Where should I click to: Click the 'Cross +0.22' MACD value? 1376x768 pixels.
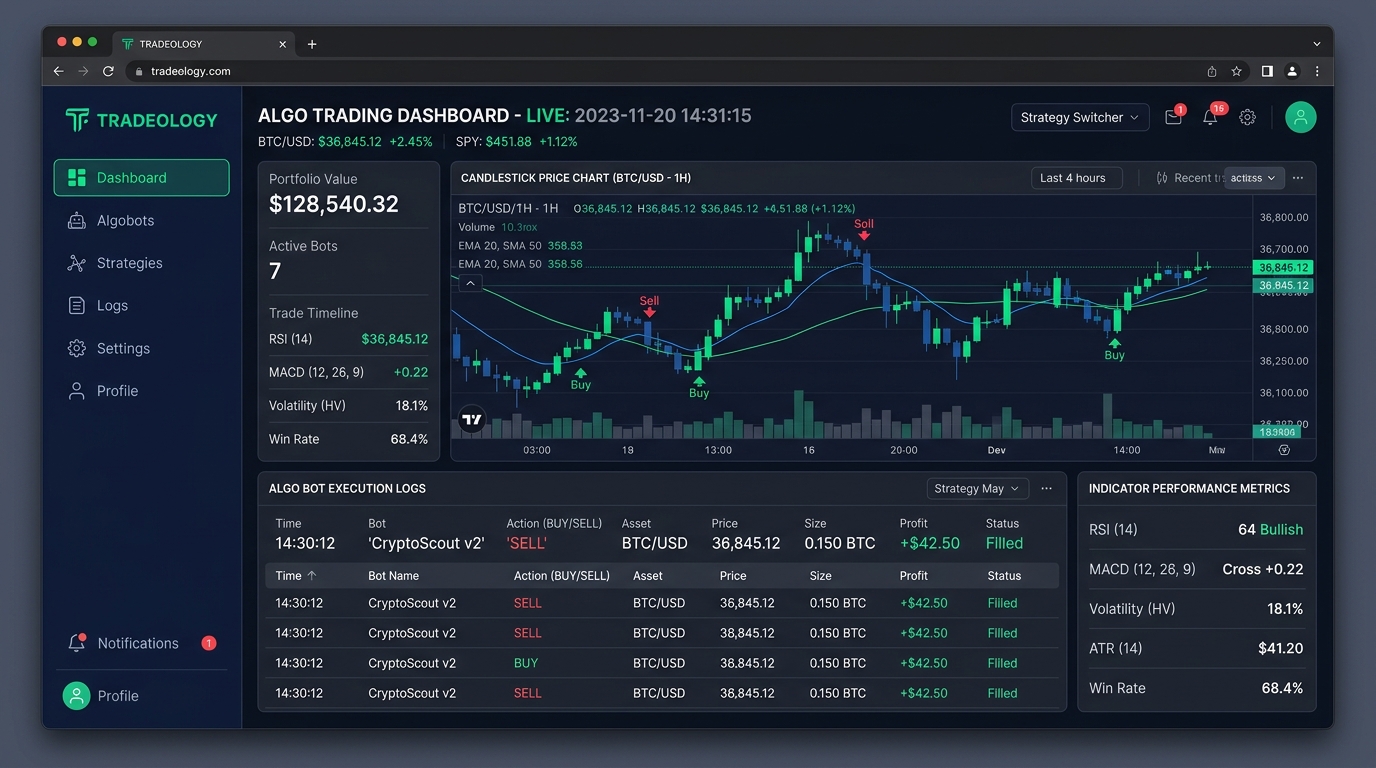click(1263, 569)
